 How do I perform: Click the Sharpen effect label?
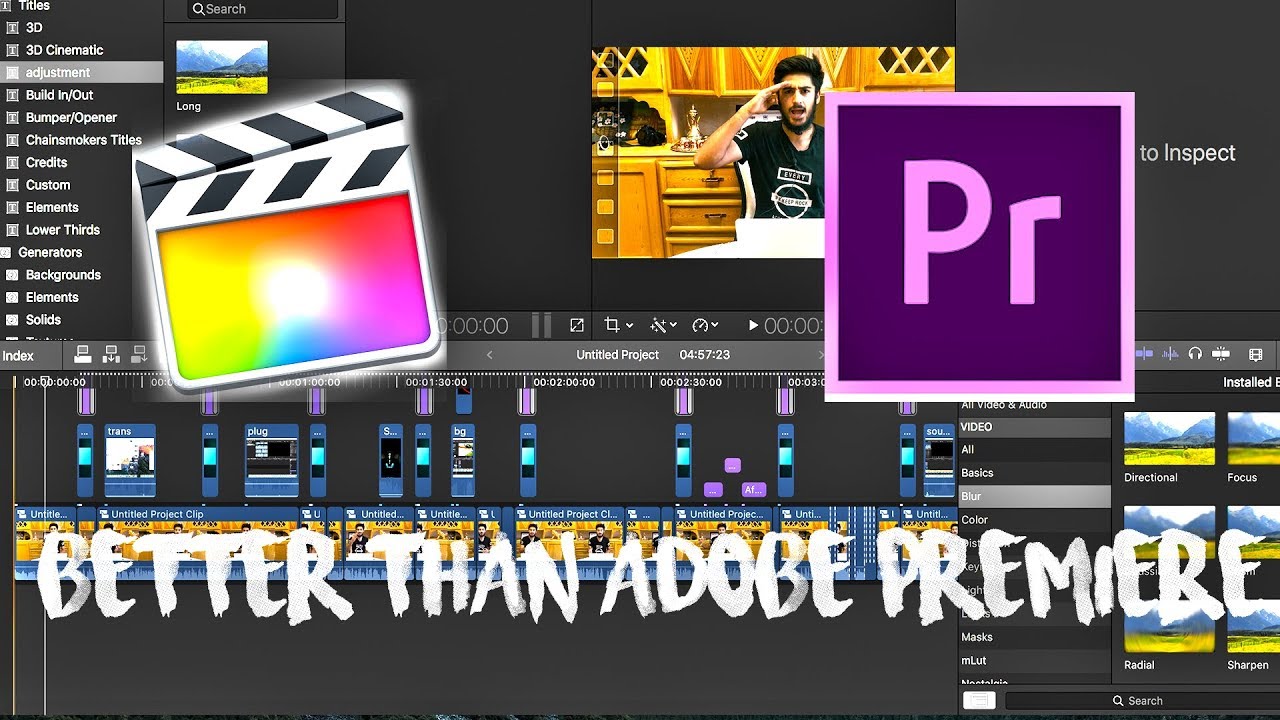(1248, 665)
